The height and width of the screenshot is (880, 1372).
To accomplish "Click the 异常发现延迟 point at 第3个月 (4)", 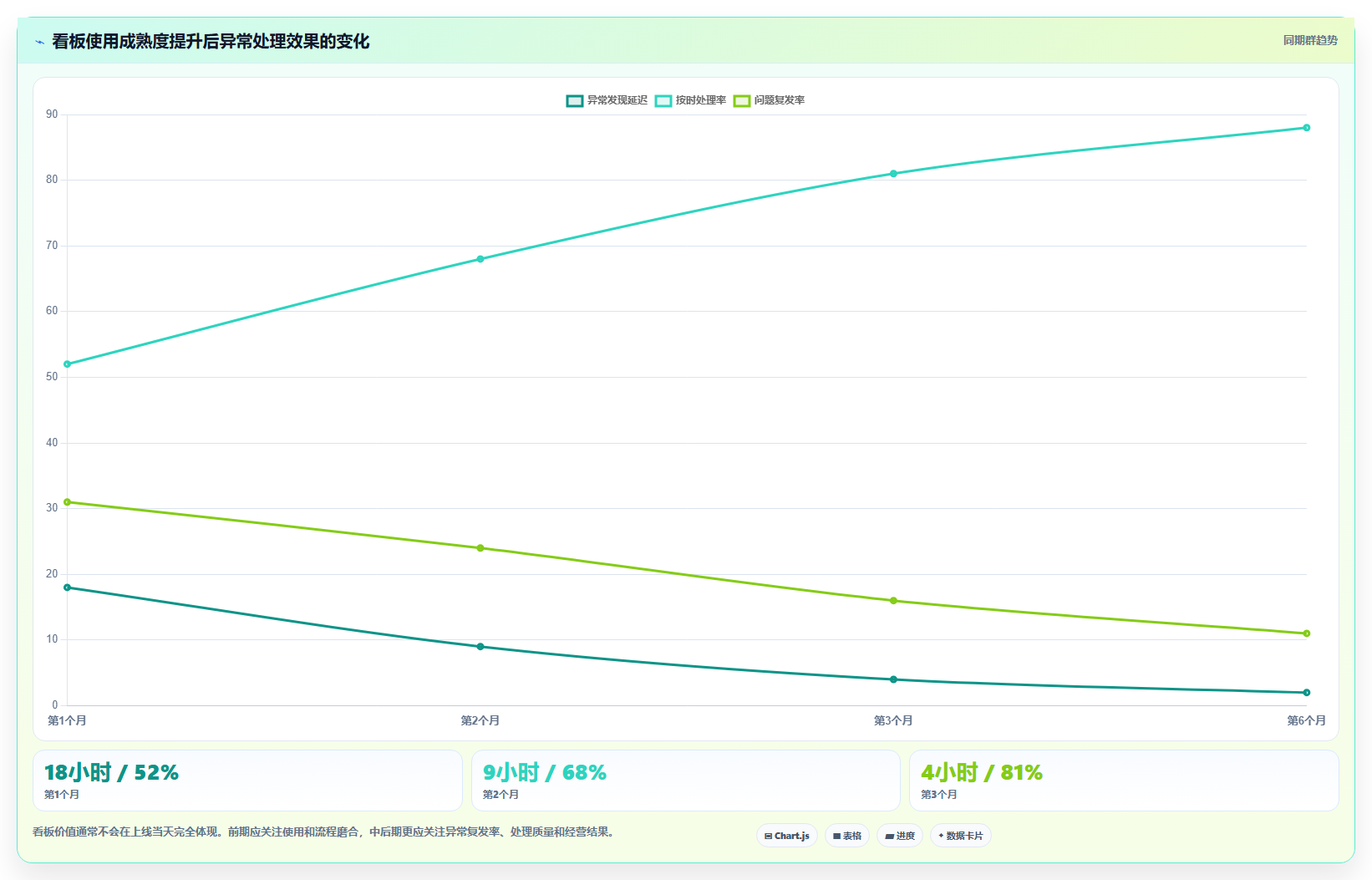I will pyautogui.click(x=893, y=679).
